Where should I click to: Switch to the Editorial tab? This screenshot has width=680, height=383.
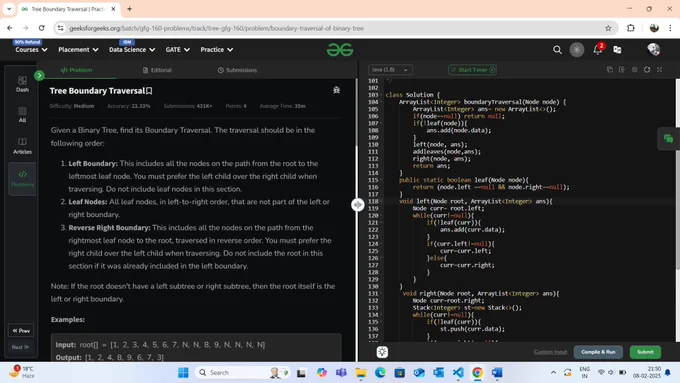coord(157,70)
